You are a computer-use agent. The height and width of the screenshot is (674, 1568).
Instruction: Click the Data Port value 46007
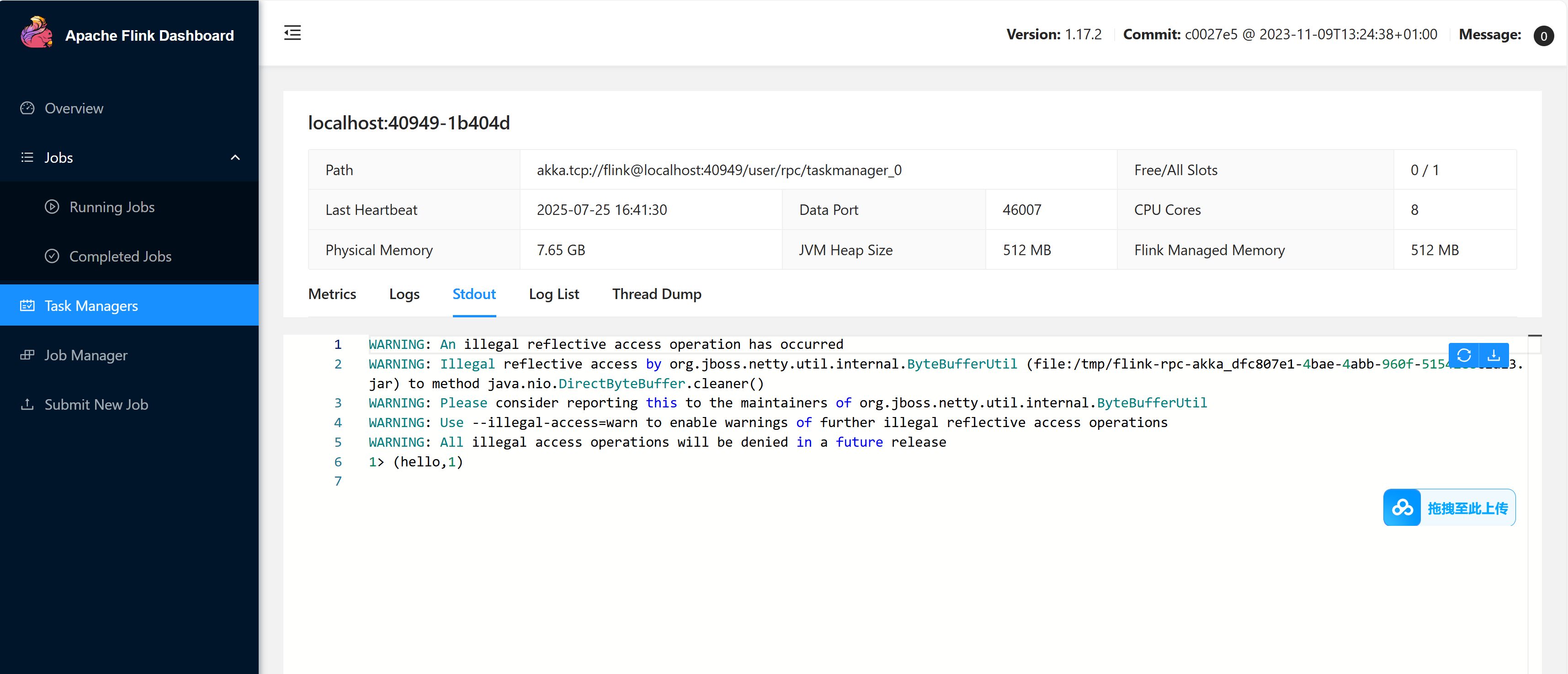1021,209
